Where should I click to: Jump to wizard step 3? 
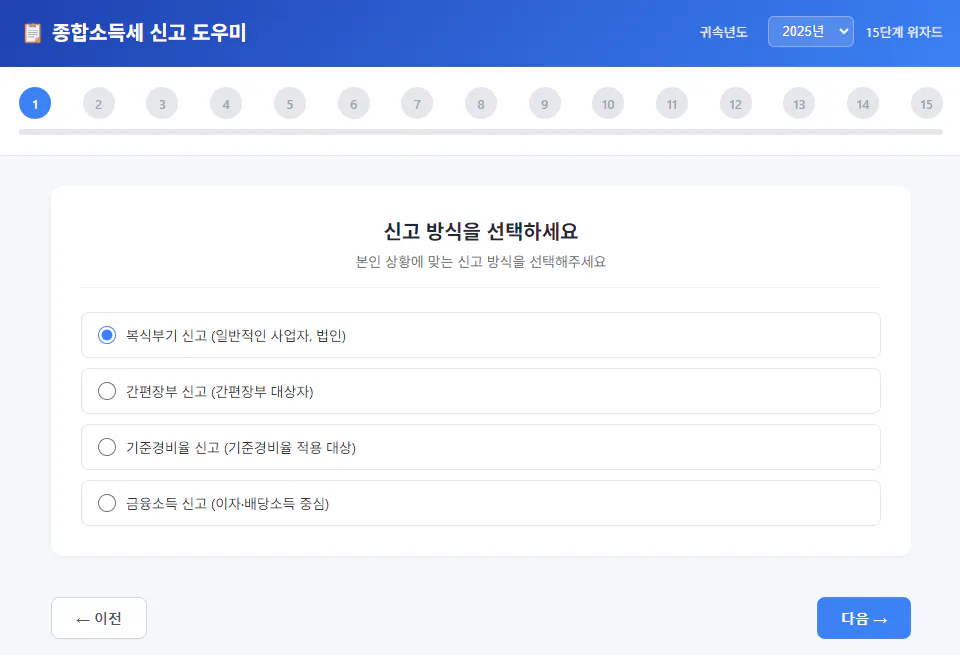click(x=162, y=103)
